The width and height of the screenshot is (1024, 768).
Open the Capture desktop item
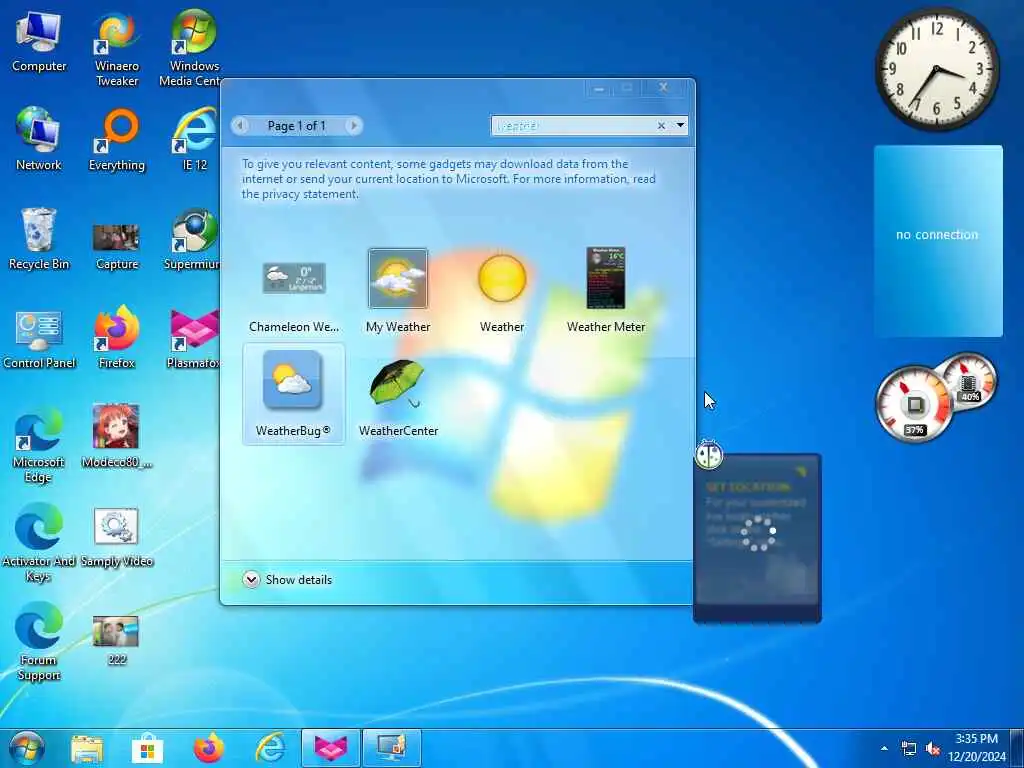(x=117, y=246)
